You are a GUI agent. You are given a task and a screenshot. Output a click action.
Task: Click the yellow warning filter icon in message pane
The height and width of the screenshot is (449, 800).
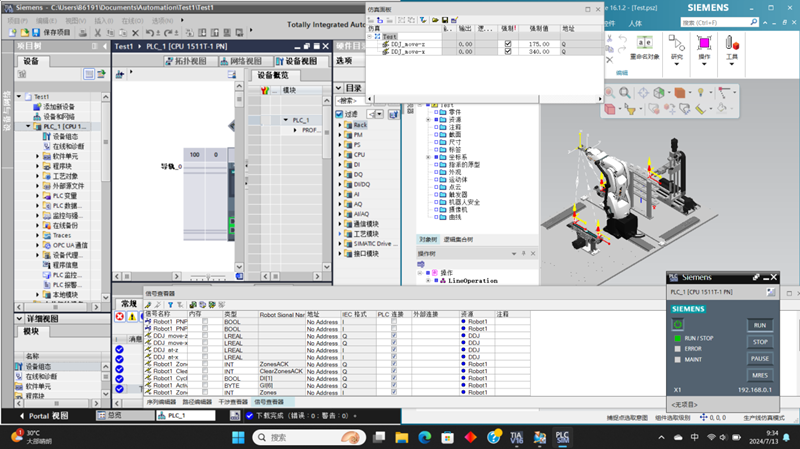(132, 317)
